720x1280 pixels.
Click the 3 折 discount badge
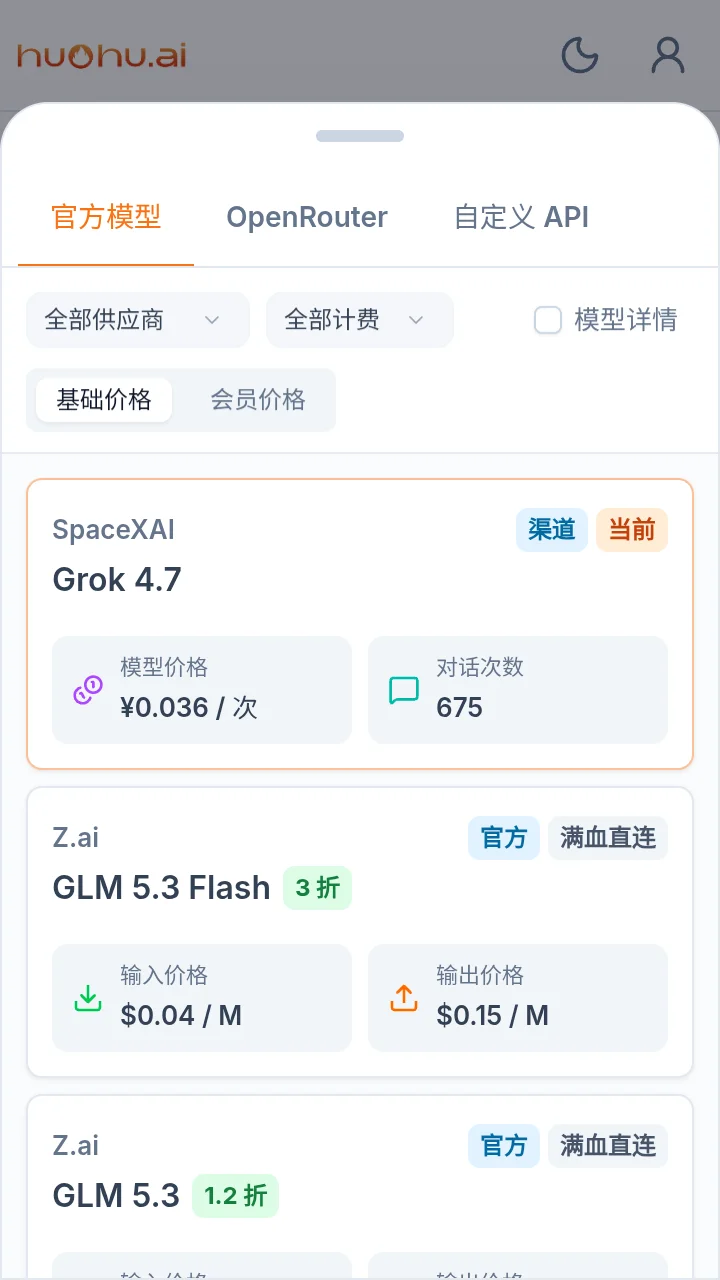click(x=317, y=887)
